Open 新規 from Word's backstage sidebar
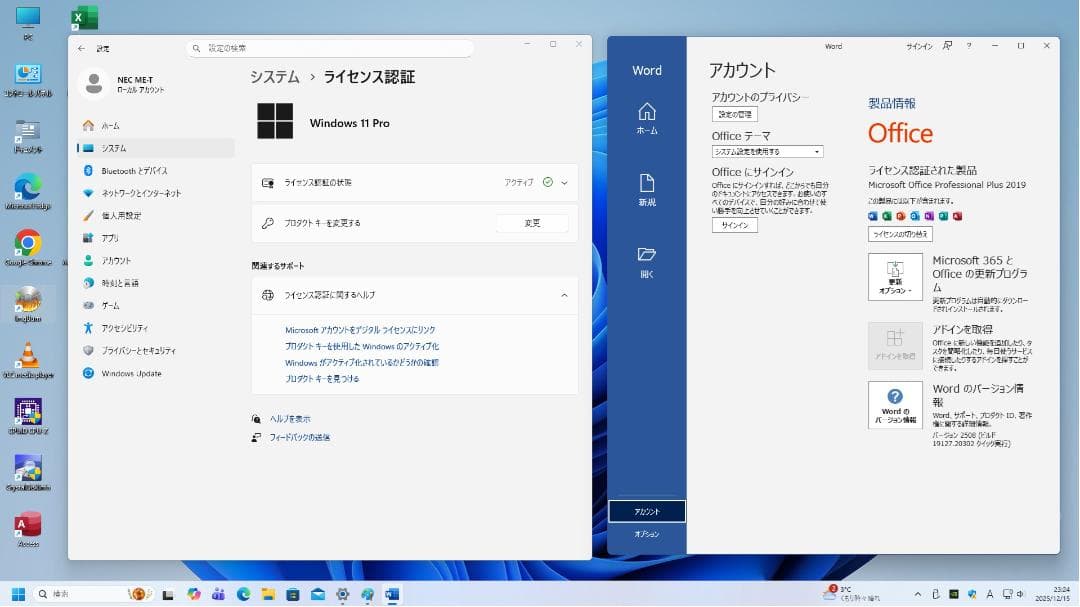Screen dimensions: 1080x607 (x=646, y=190)
